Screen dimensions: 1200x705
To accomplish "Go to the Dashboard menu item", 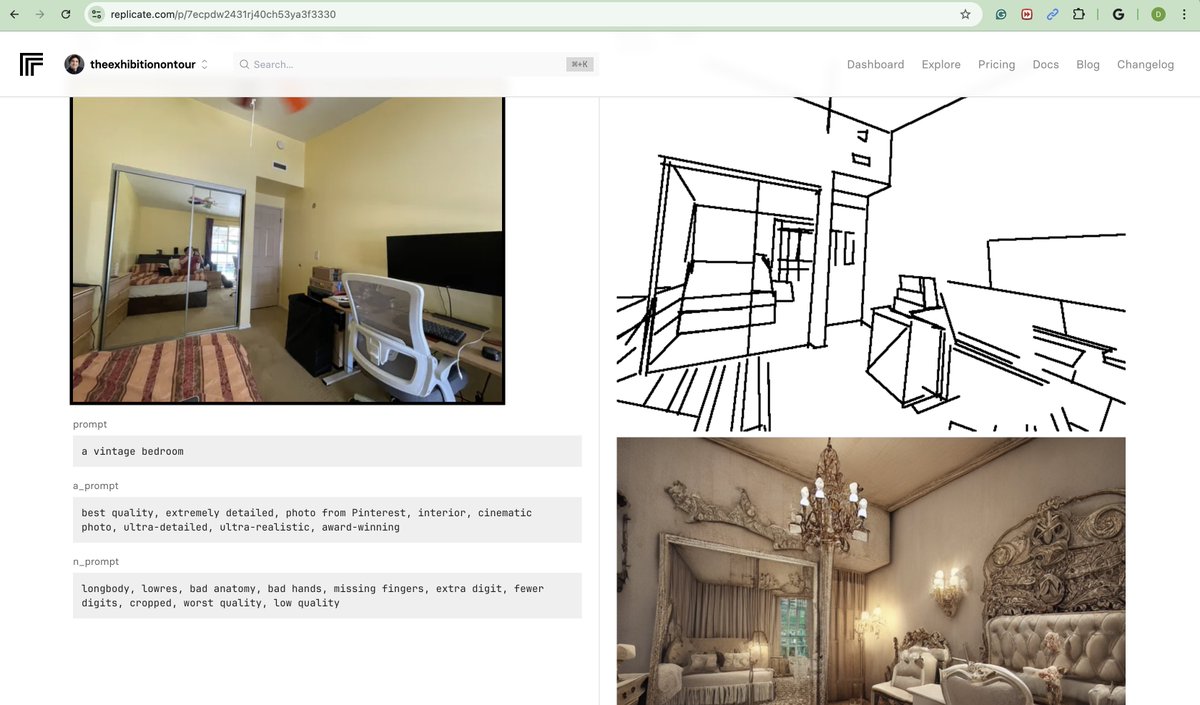I will coord(875,64).
